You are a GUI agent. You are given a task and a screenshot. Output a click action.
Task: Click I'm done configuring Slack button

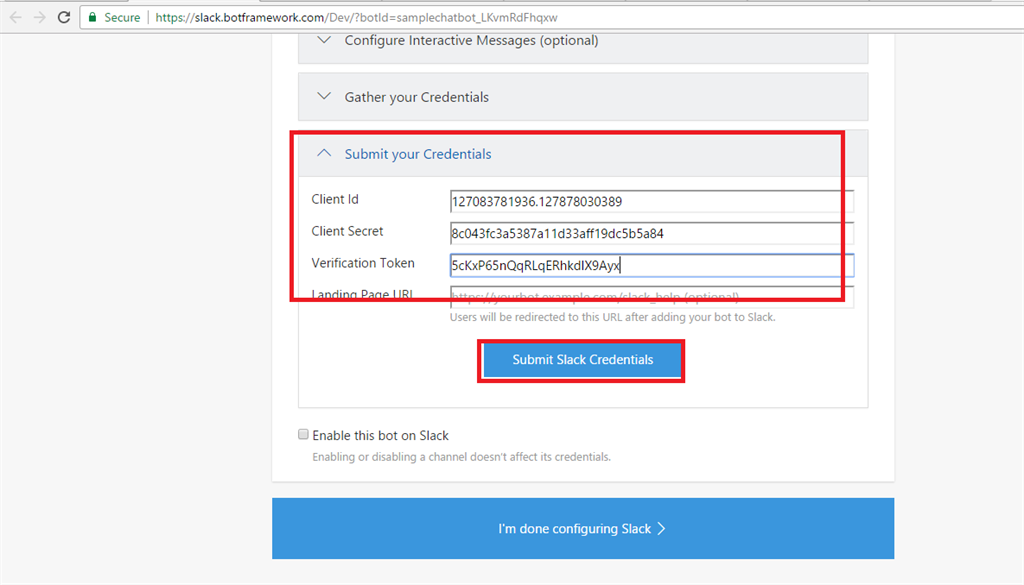pyautogui.click(x=582, y=529)
